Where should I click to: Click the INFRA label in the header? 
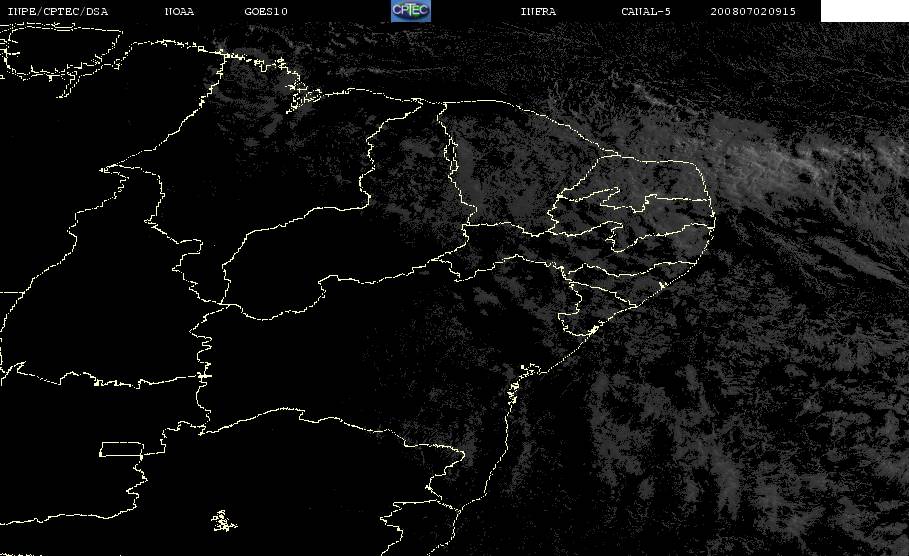click(538, 12)
